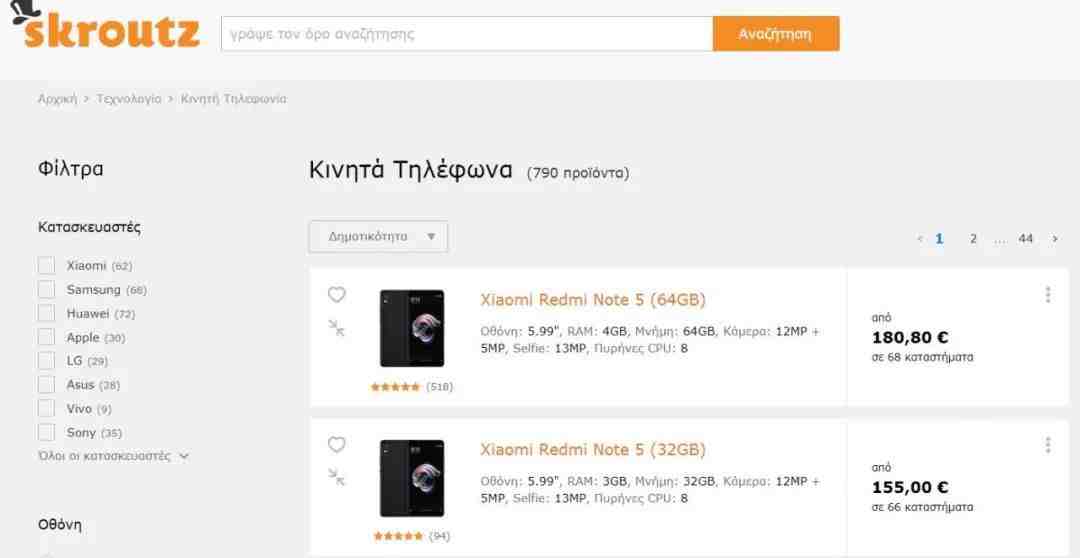Enable the Samsung filter checkbox
This screenshot has height=558, width=1080.
coord(46,290)
